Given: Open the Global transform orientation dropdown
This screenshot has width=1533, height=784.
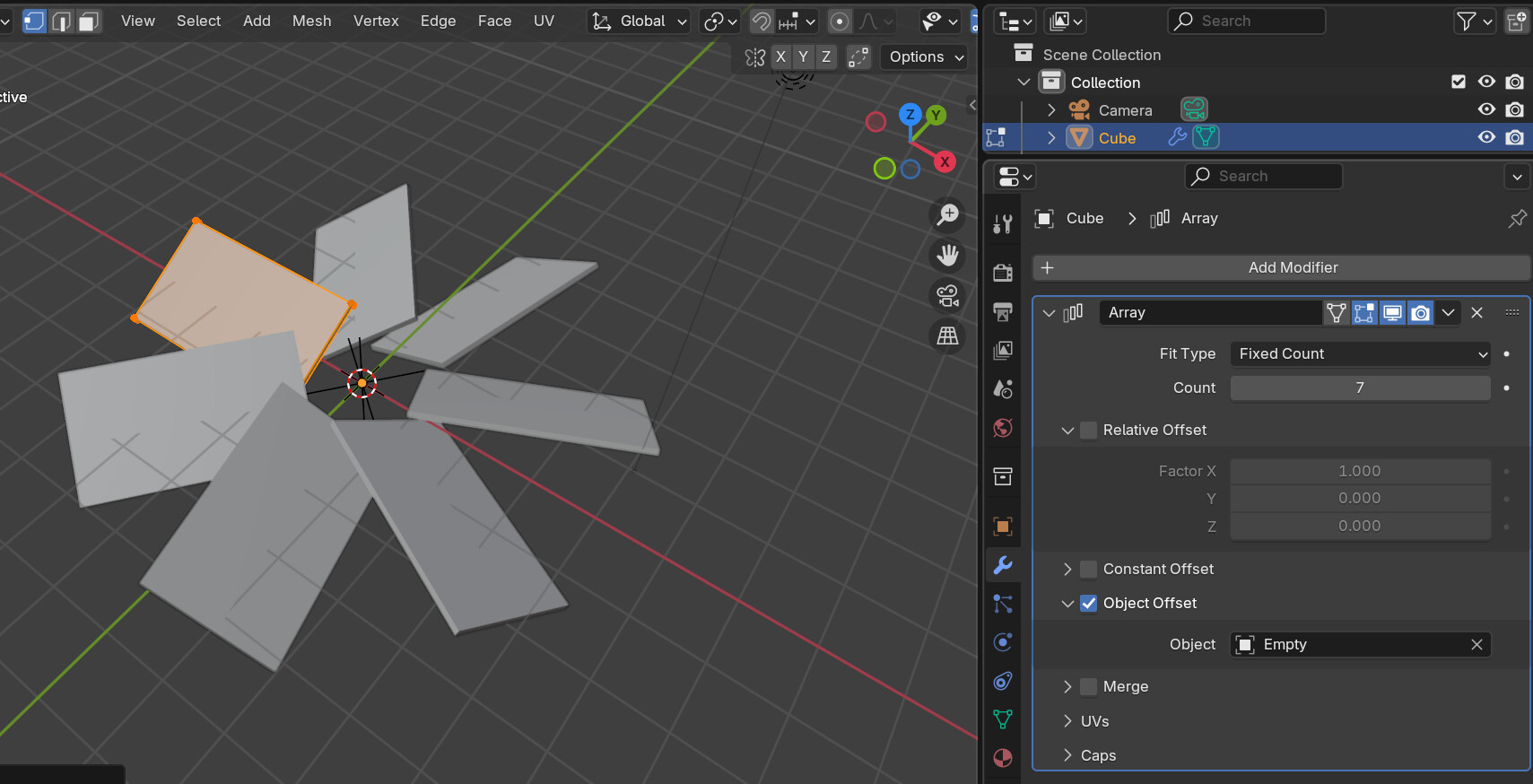Looking at the screenshot, I should coord(640,21).
